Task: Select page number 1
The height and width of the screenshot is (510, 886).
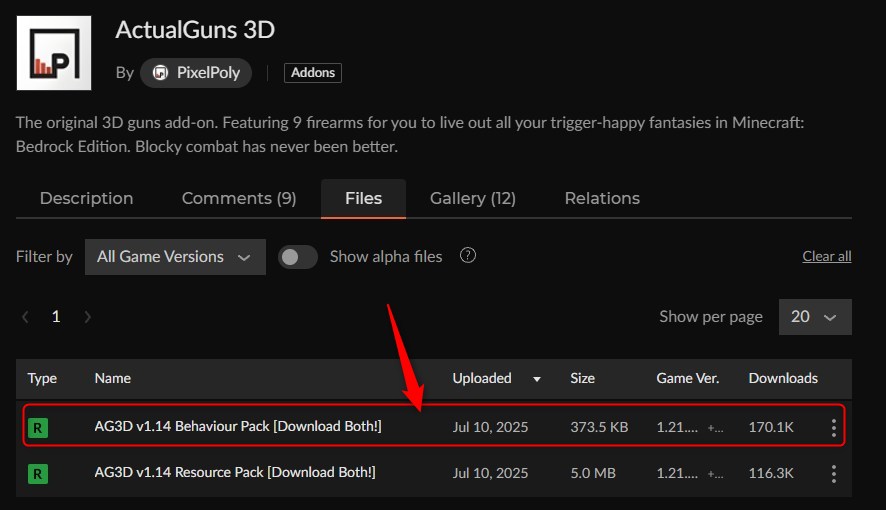Action: point(56,316)
